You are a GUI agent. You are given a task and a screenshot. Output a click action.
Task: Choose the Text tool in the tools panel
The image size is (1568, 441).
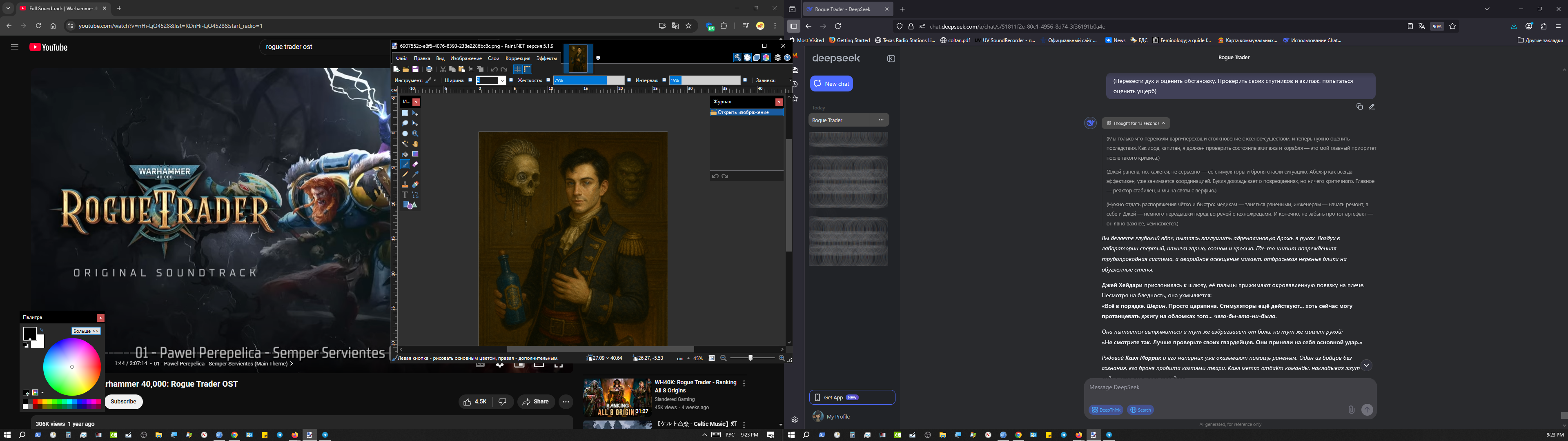[405, 195]
